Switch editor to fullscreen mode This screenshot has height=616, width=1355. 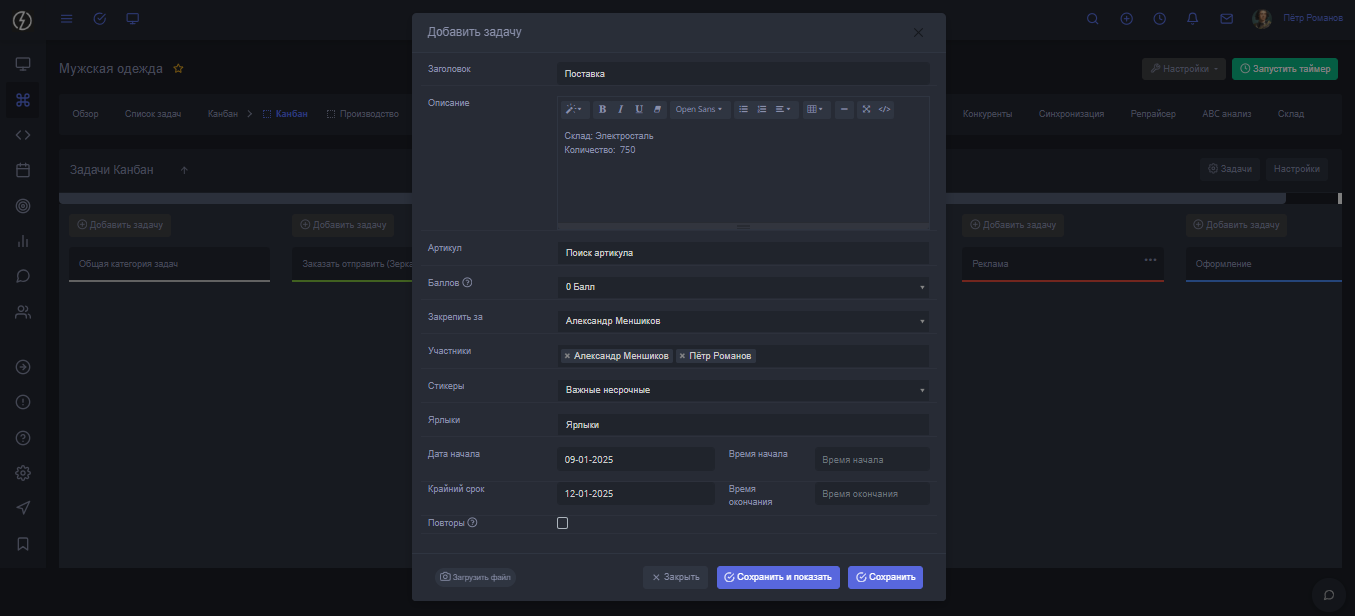tap(866, 109)
